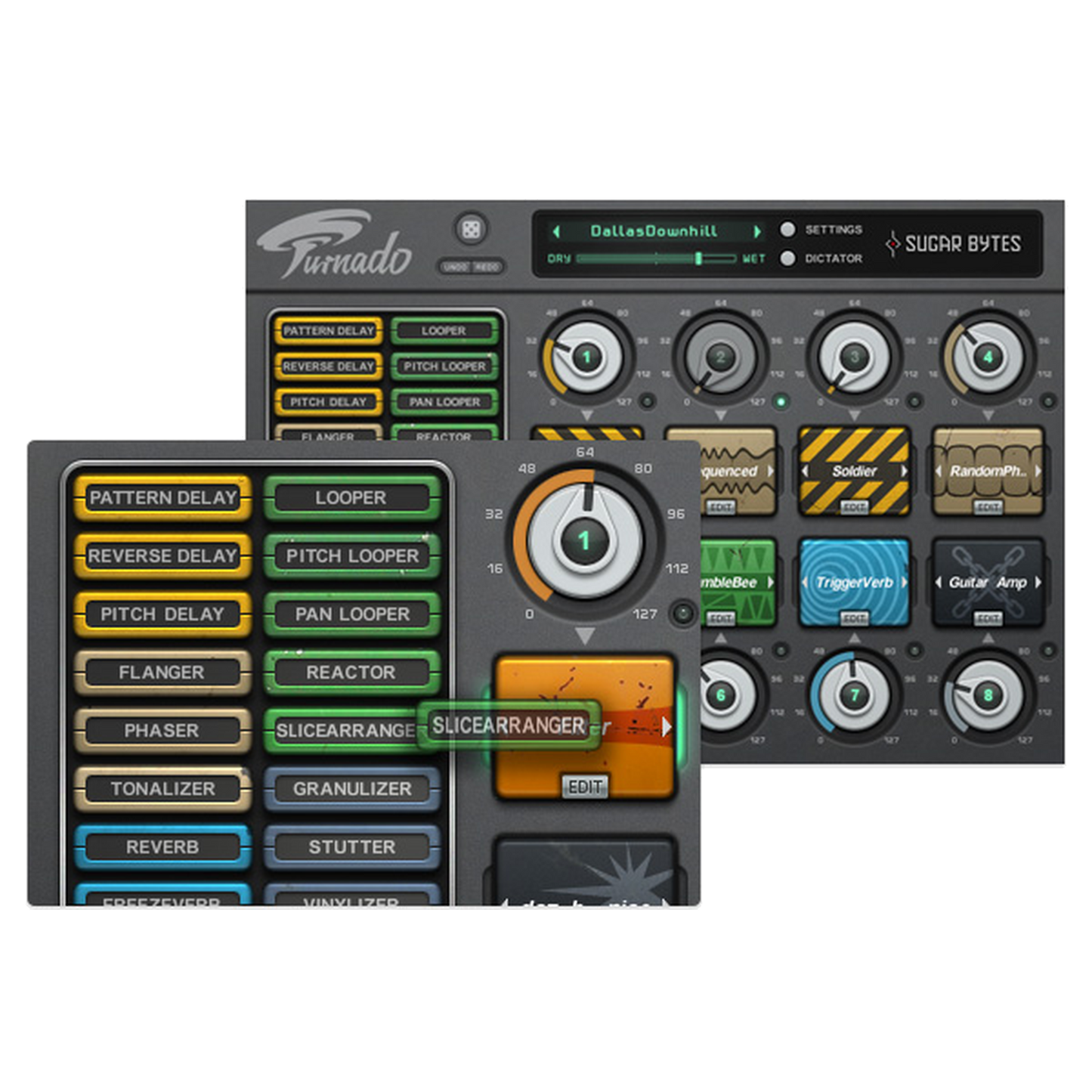Click the blue-ringed knob 7
The width and height of the screenshot is (1092, 1092).
pos(854,694)
